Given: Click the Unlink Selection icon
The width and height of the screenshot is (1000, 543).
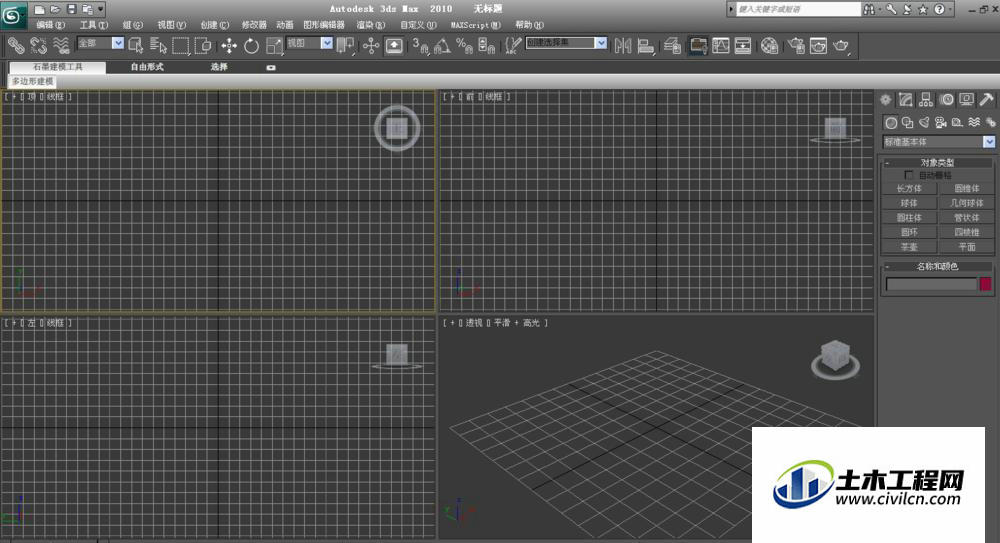Looking at the screenshot, I should tap(38, 45).
